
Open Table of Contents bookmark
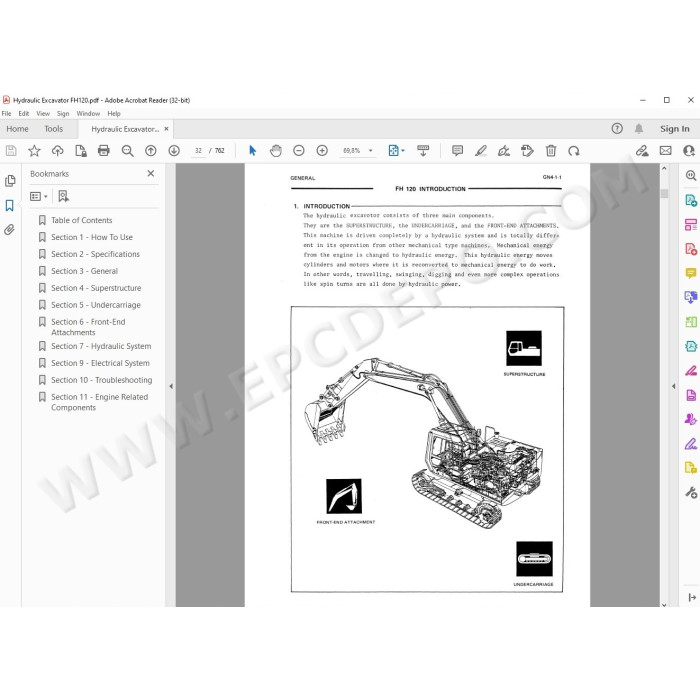click(x=81, y=220)
